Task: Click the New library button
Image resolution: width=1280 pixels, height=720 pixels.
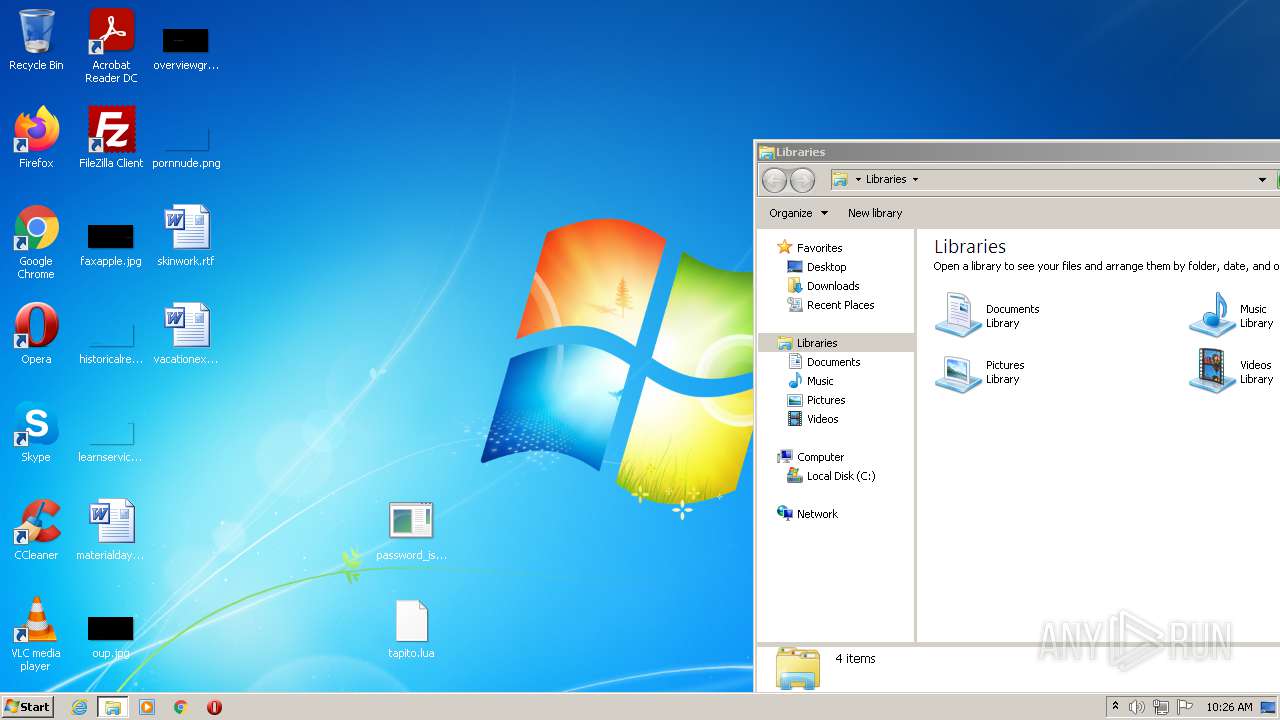Action: 875,213
